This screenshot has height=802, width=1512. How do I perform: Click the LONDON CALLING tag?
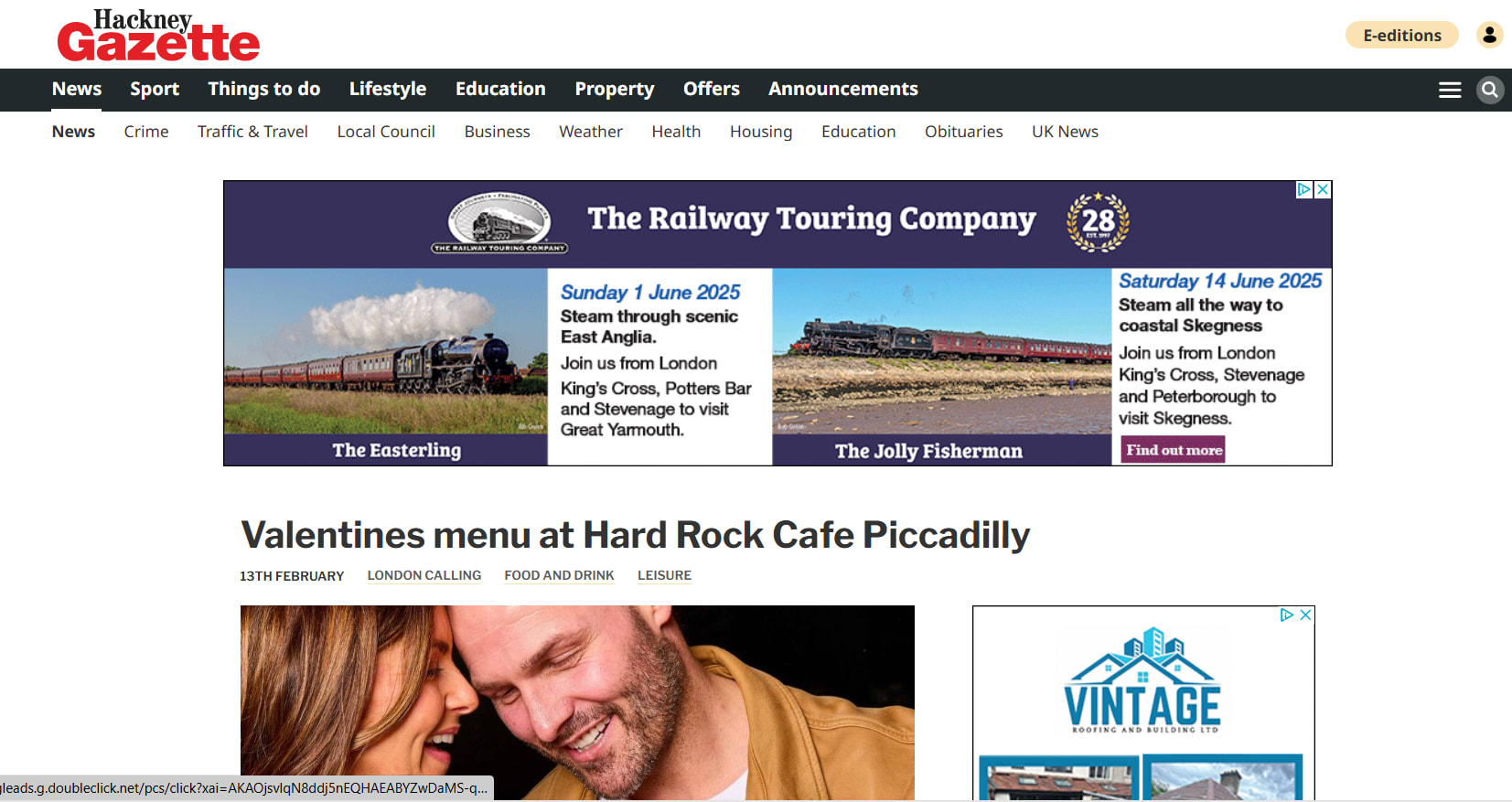click(424, 575)
